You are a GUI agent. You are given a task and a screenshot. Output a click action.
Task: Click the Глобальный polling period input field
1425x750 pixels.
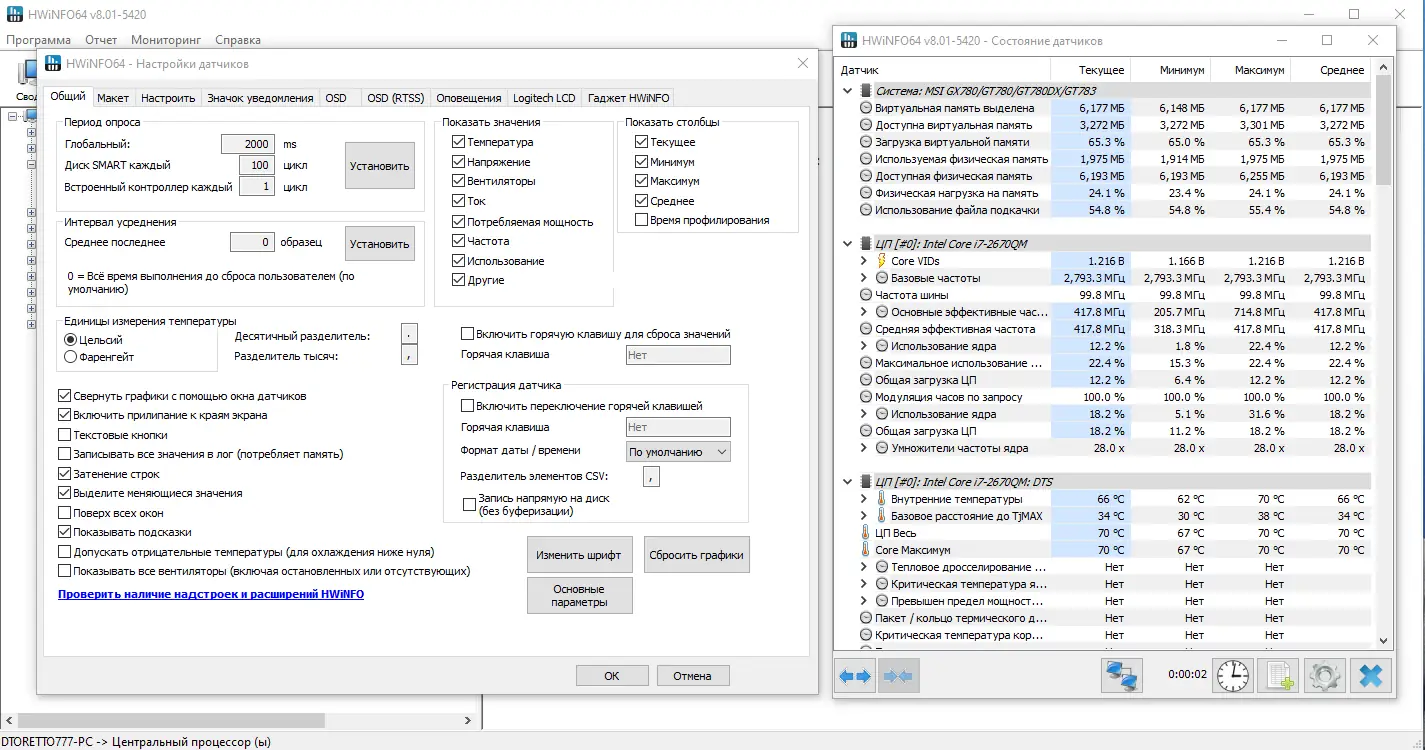[x=247, y=144]
